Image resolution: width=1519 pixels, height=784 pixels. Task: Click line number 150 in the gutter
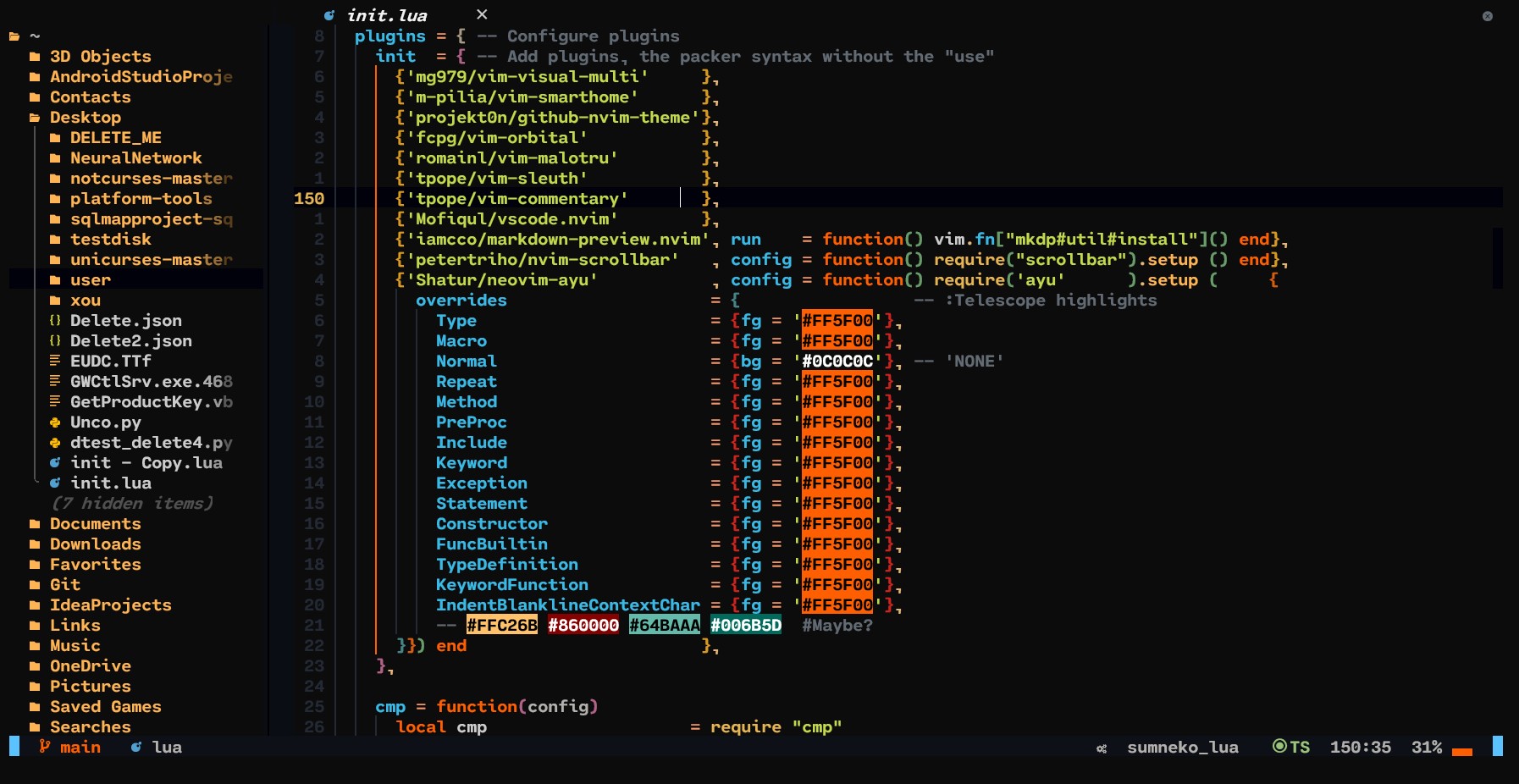point(309,198)
